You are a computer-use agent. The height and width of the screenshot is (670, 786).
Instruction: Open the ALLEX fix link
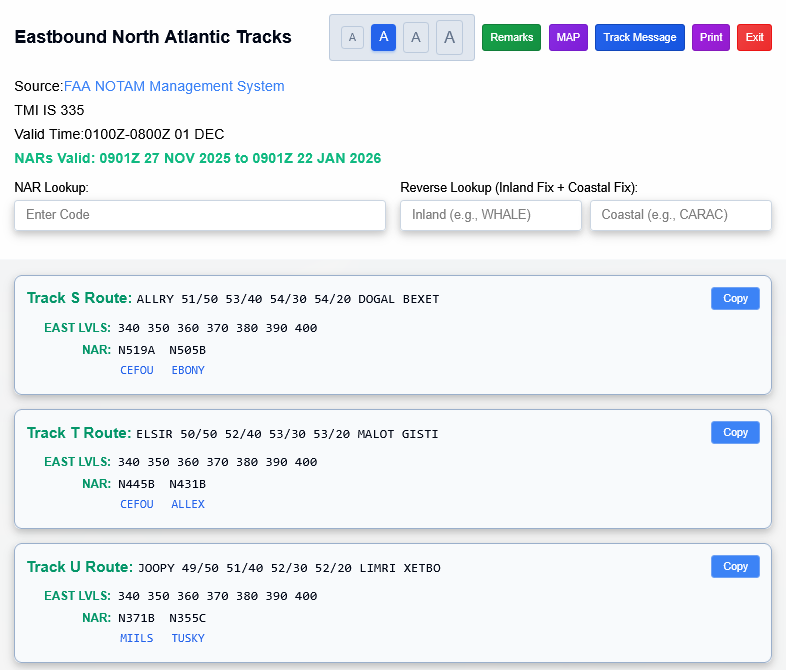click(x=188, y=504)
